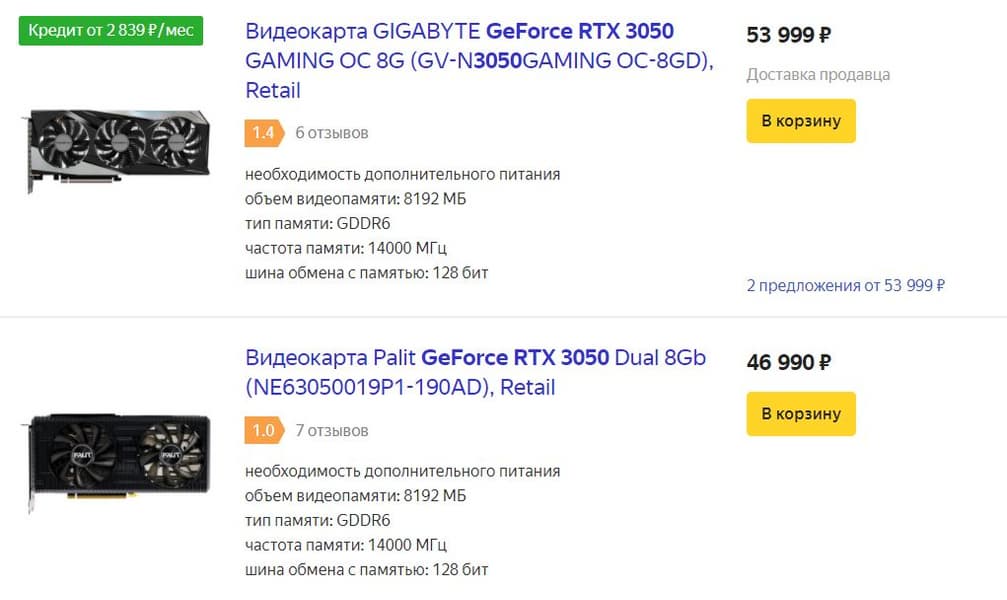Click the orange 1.4 rating badge
Screen dimensions: 1007x600
click(263, 133)
